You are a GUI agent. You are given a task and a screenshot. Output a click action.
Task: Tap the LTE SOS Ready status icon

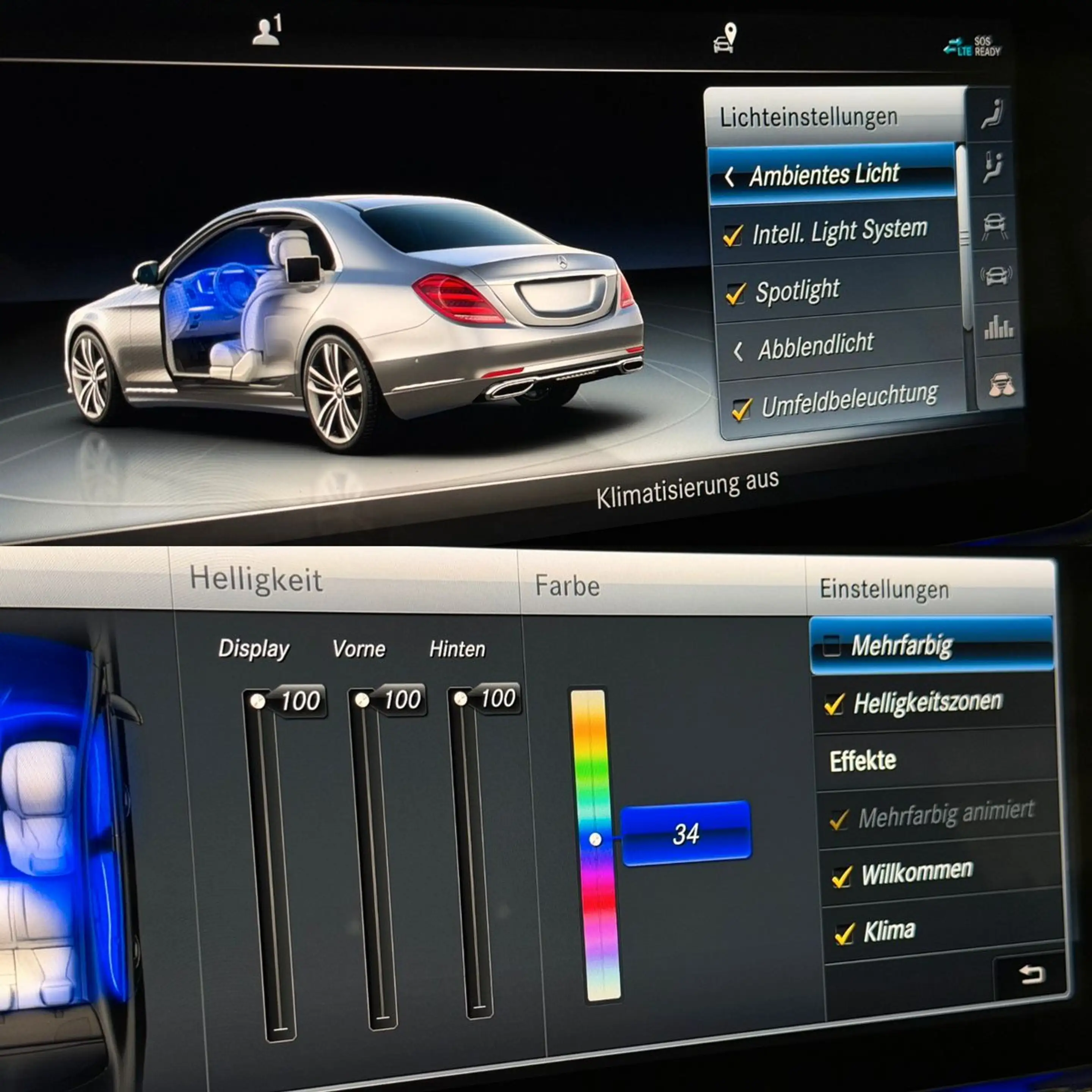972,46
